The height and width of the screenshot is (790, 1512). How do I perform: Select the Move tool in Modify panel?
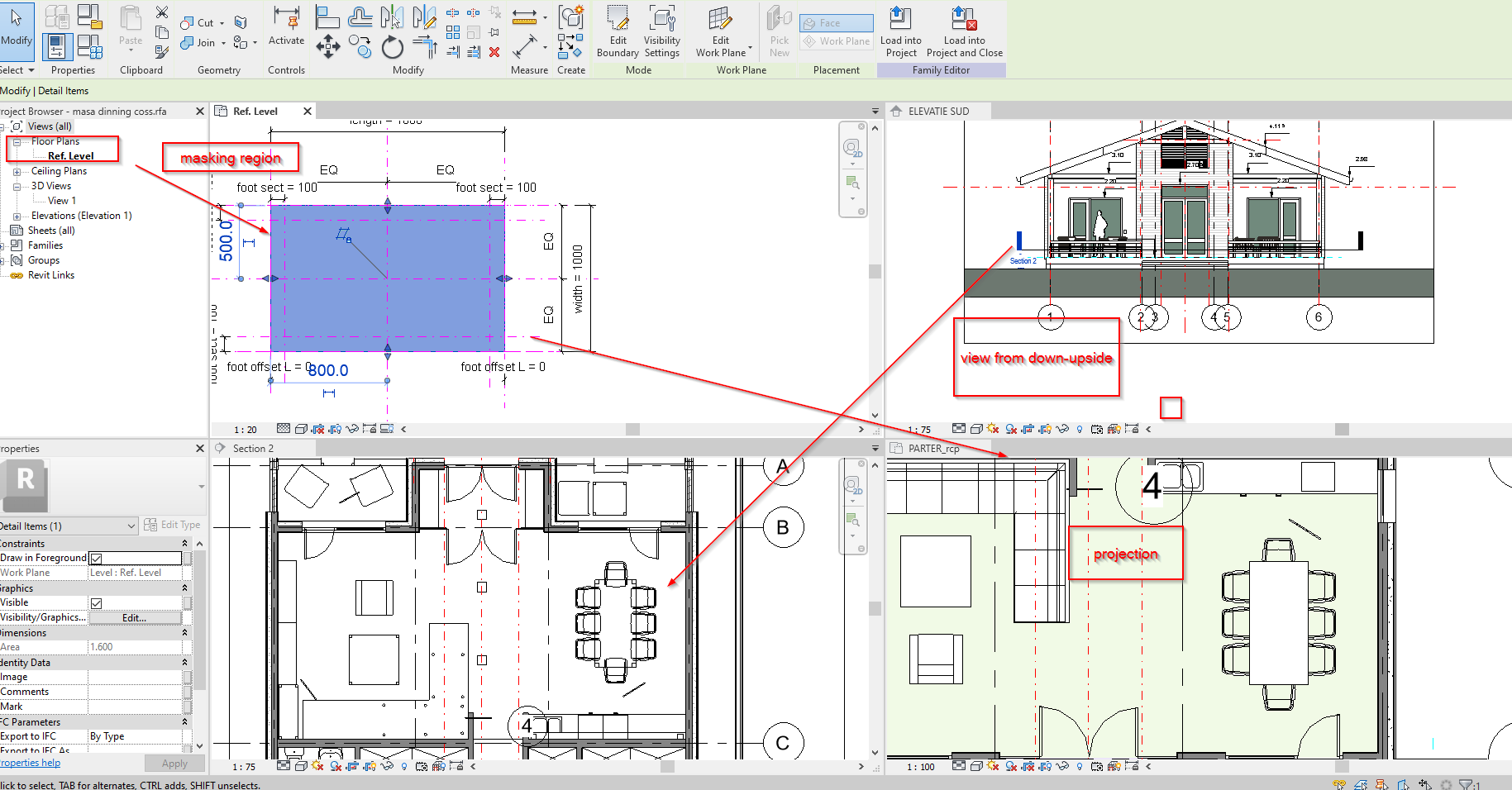(327, 47)
